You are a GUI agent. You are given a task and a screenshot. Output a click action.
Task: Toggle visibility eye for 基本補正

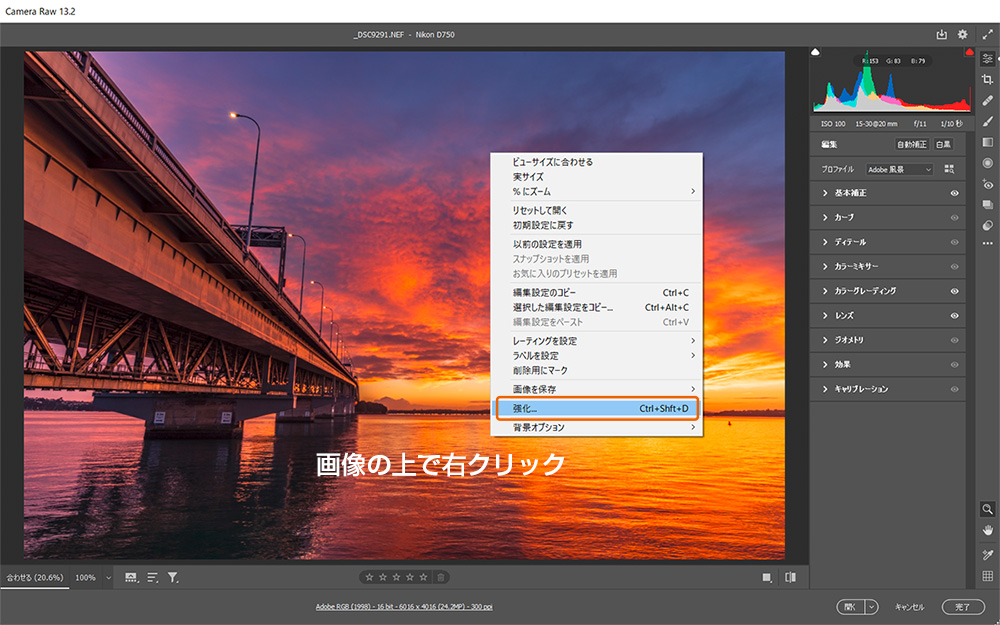[955, 193]
